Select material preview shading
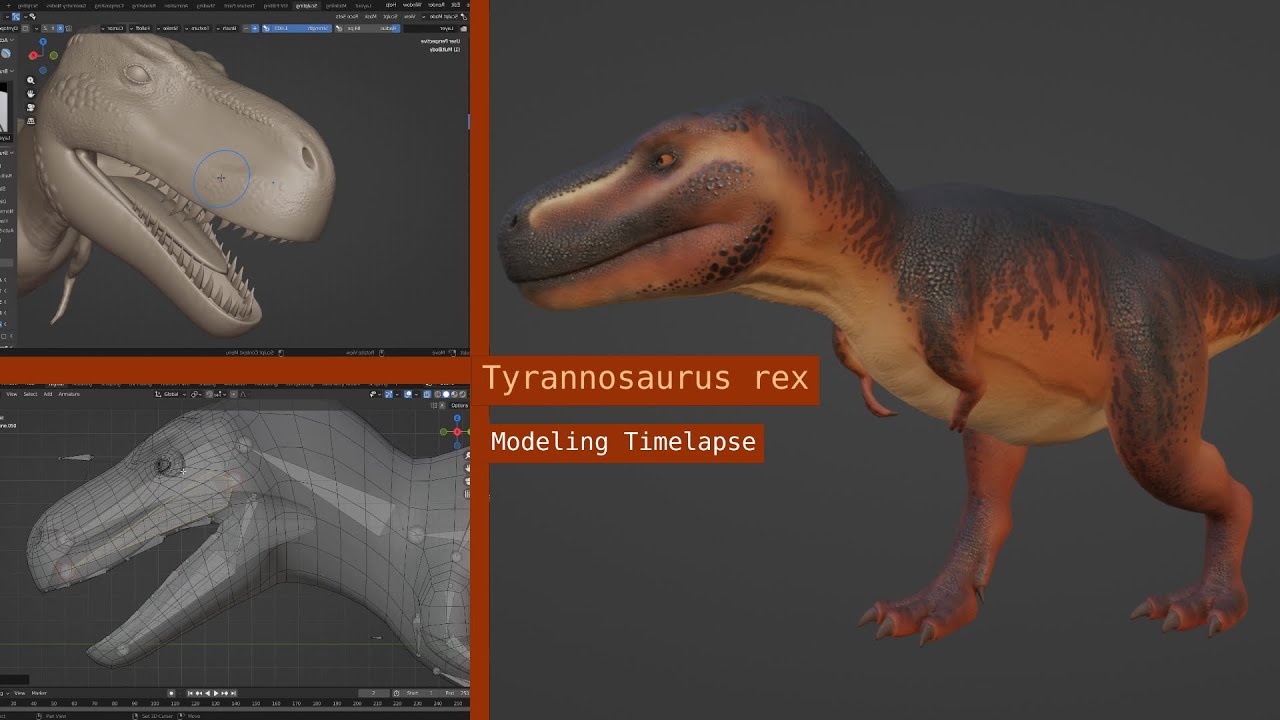The image size is (1280, 720). coord(454,394)
